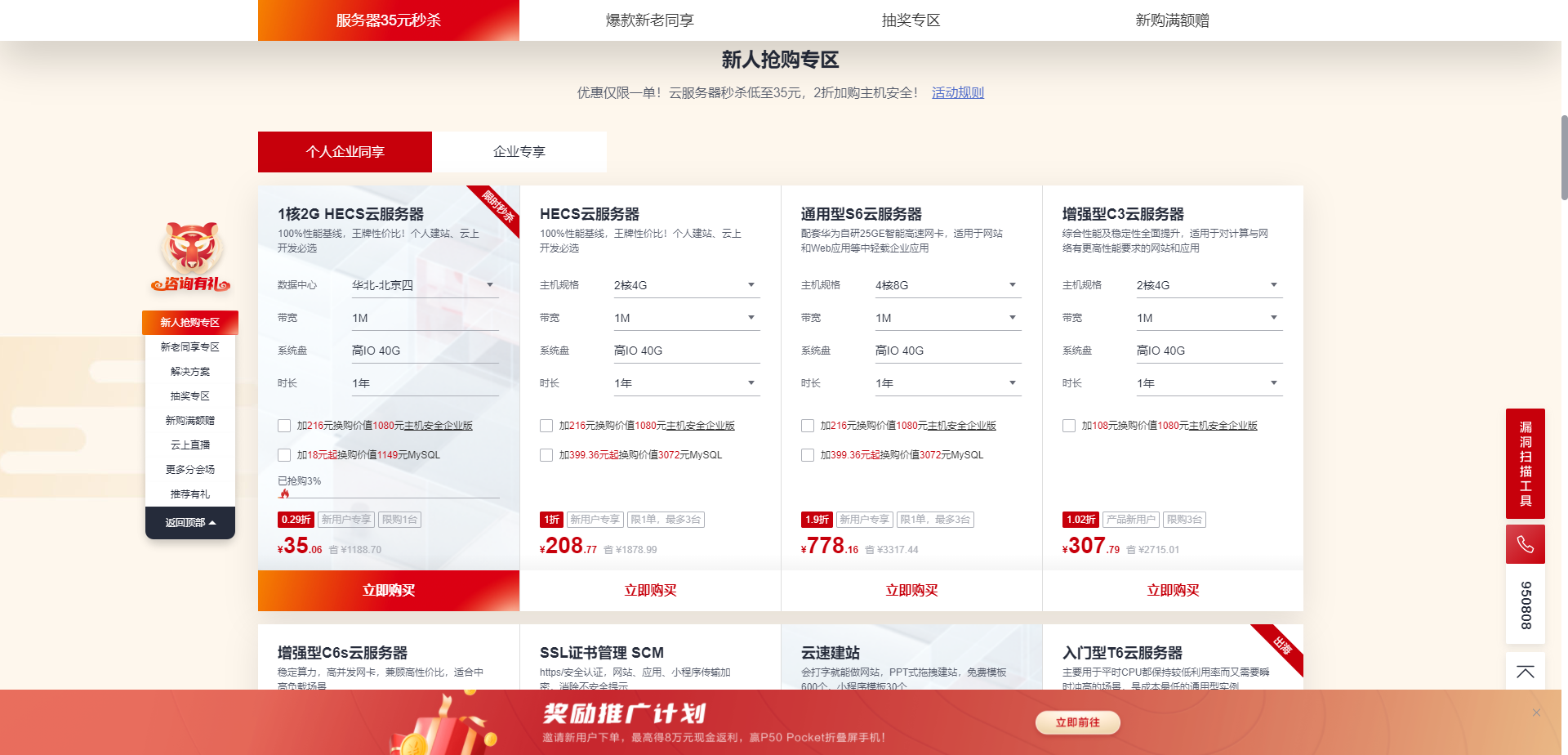
Task: Click the red gift box banner image
Action: 445,726
